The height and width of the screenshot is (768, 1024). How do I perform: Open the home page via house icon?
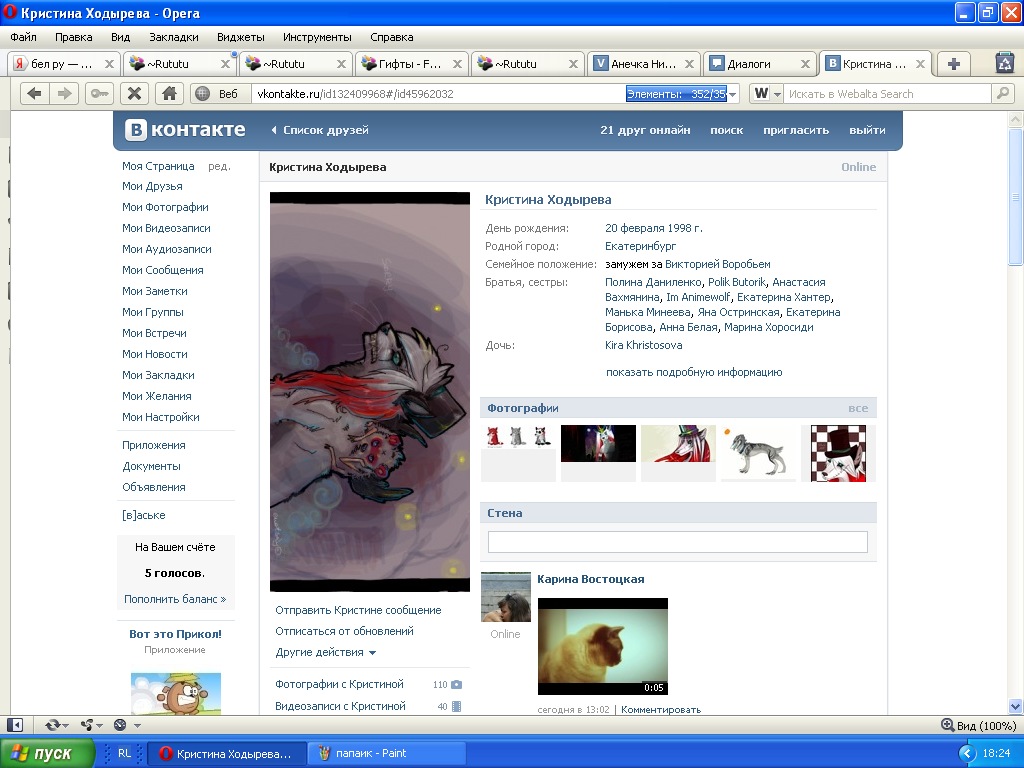tap(169, 94)
